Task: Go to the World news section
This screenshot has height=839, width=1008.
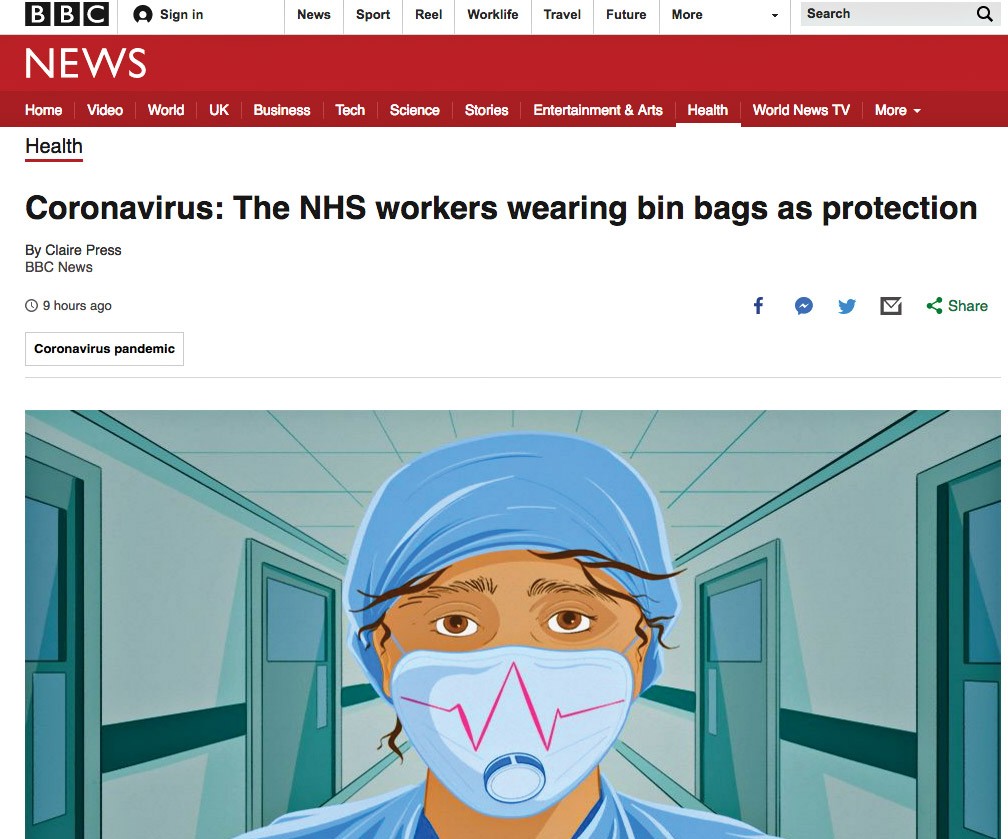Action: pyautogui.click(x=166, y=110)
